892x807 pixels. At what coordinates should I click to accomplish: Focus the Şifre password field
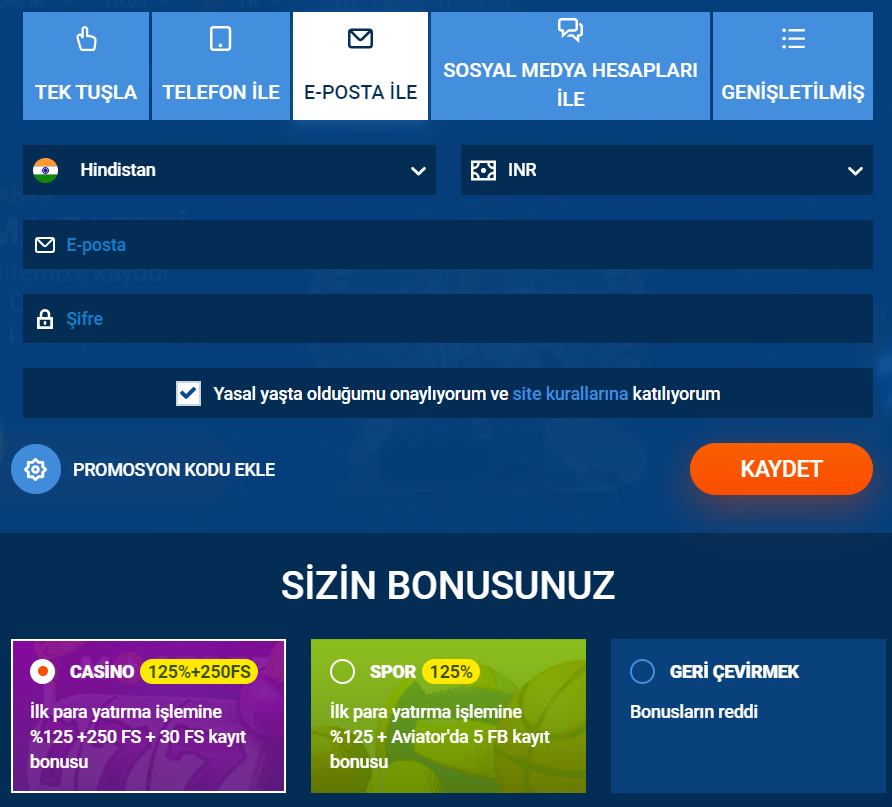(448, 318)
